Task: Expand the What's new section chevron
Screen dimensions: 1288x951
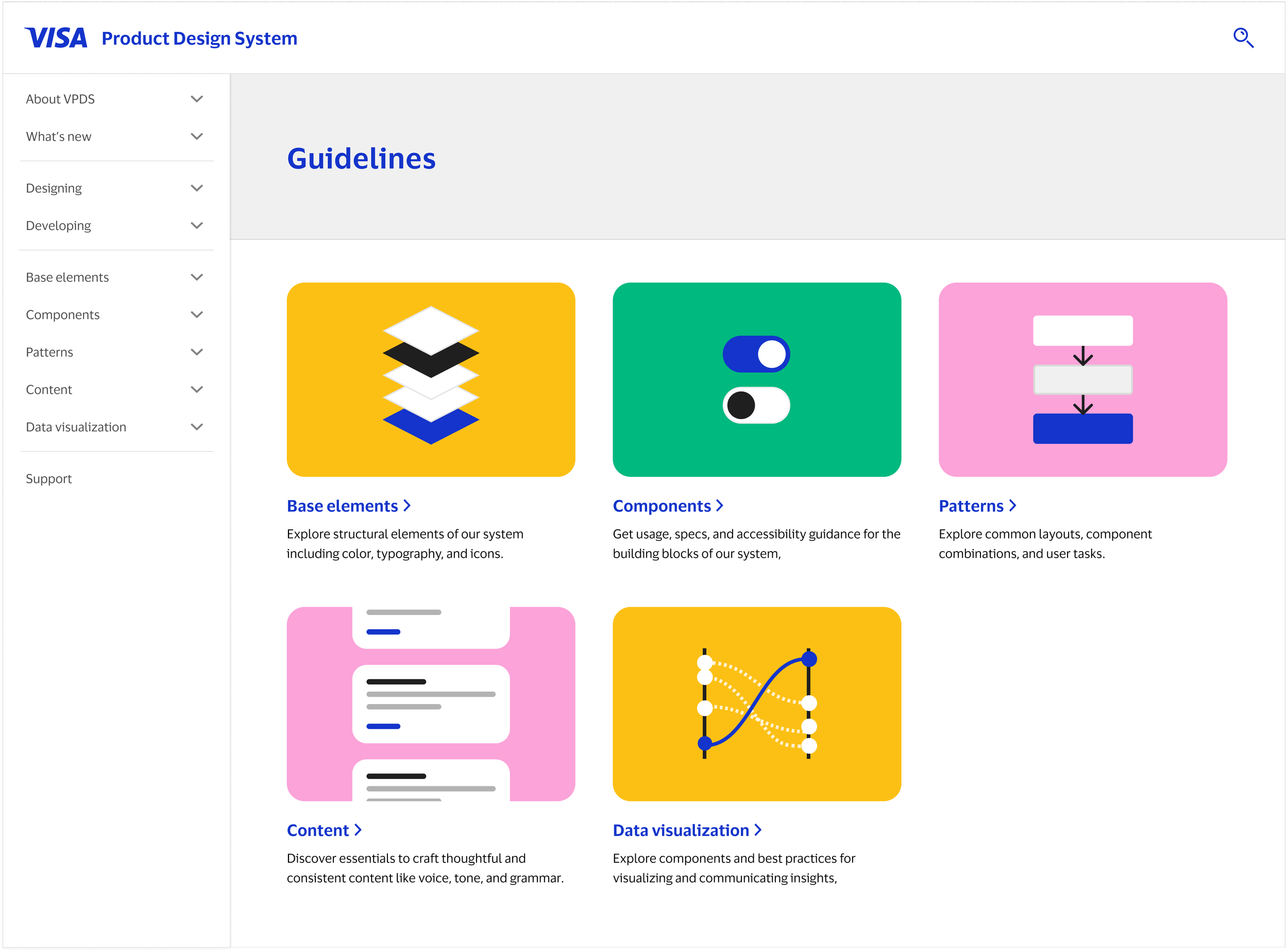Action: [197, 137]
